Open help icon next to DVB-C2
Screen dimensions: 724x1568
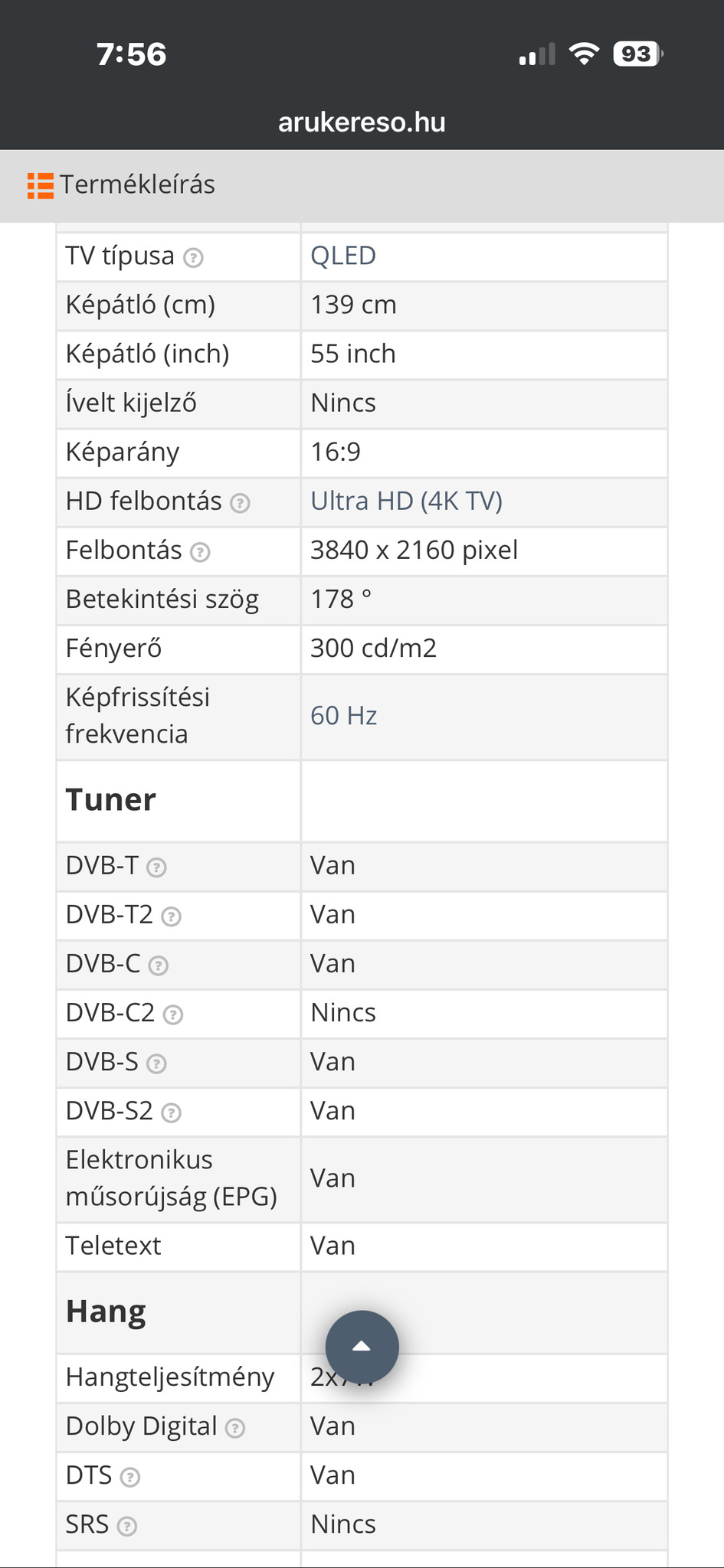(x=174, y=1014)
